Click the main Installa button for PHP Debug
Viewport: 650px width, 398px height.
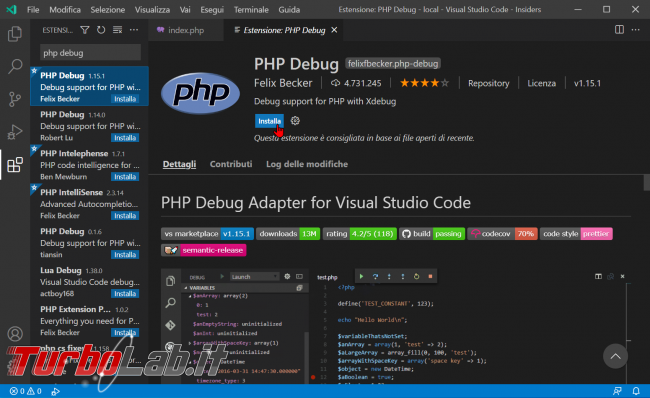pyautogui.click(x=269, y=121)
